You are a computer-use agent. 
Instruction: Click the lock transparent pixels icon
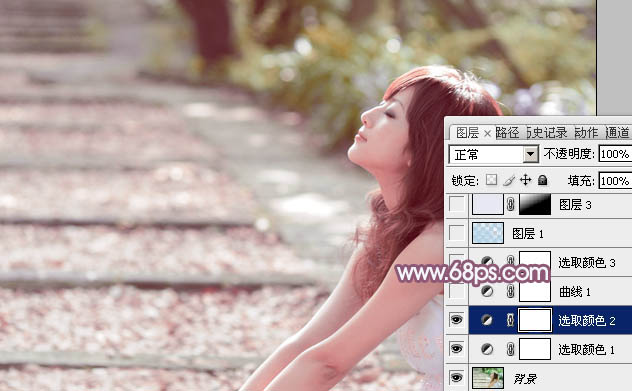[491, 180]
